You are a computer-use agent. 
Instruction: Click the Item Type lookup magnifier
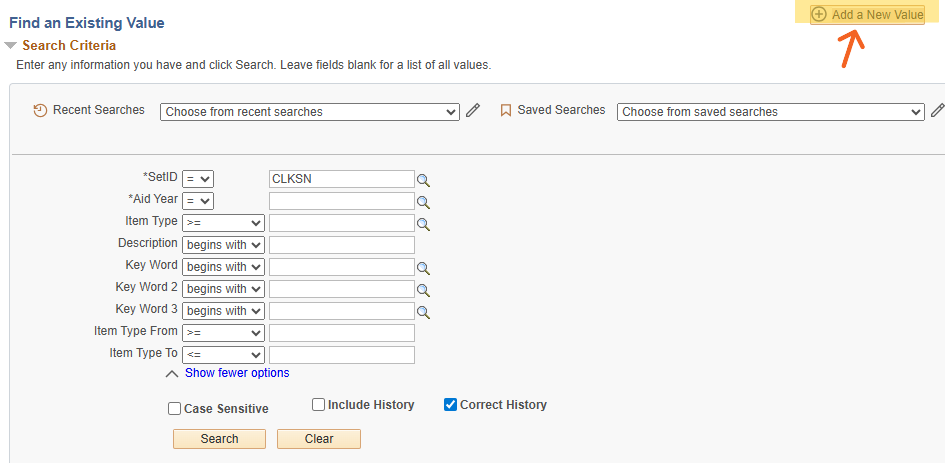423,224
